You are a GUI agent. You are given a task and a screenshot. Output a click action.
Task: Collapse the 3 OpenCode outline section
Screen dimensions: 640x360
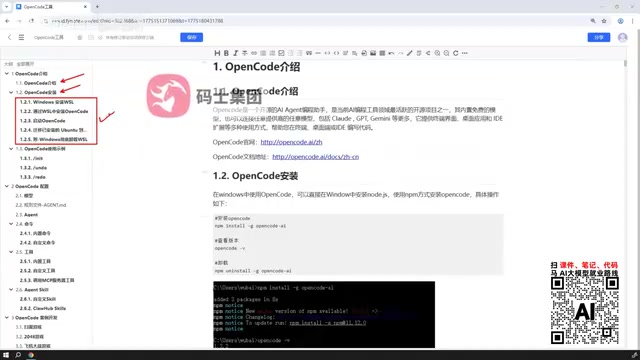(x=7, y=318)
